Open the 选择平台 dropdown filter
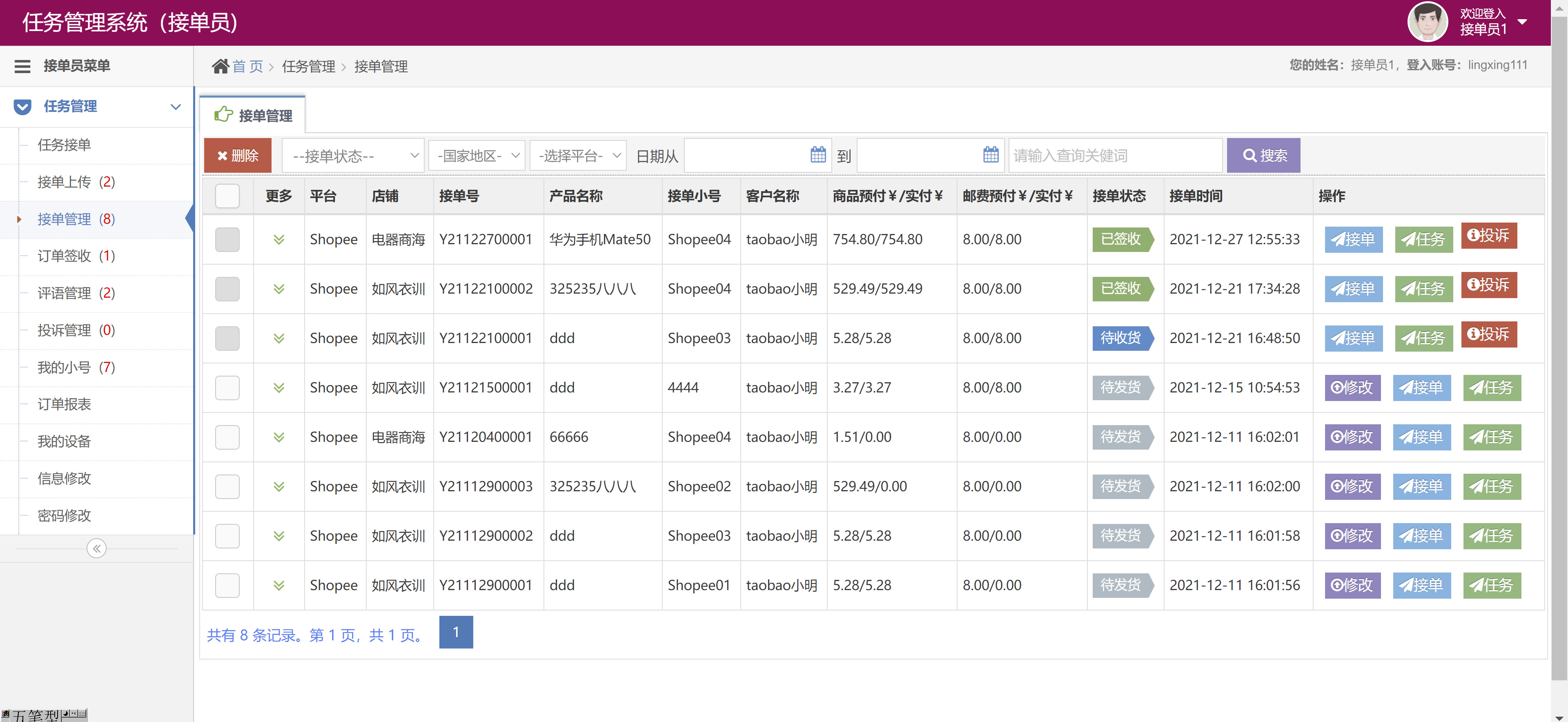 pyautogui.click(x=578, y=155)
